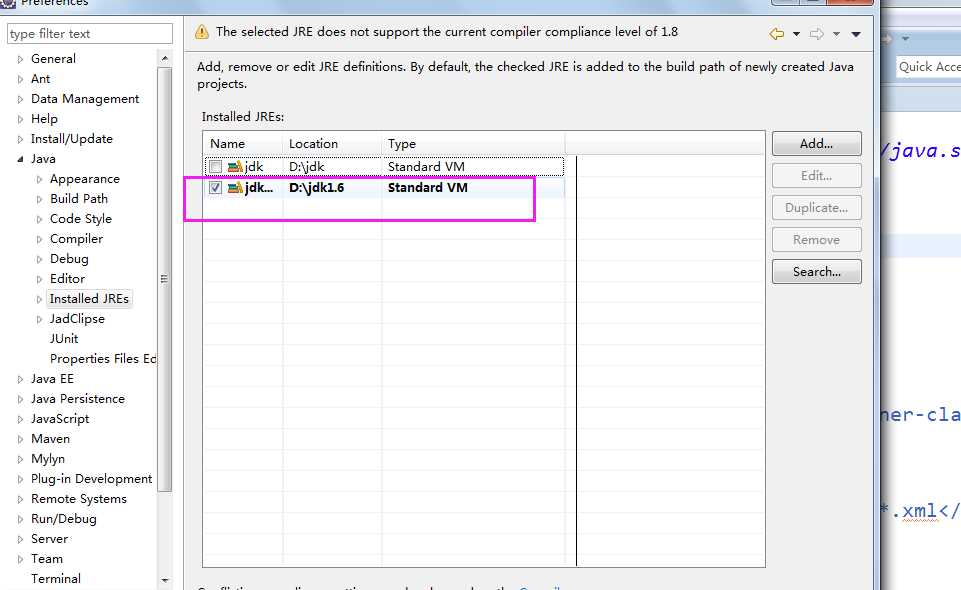Screen dimensions: 961x590
Task: Sort the table by Location column header
Action: coord(332,144)
